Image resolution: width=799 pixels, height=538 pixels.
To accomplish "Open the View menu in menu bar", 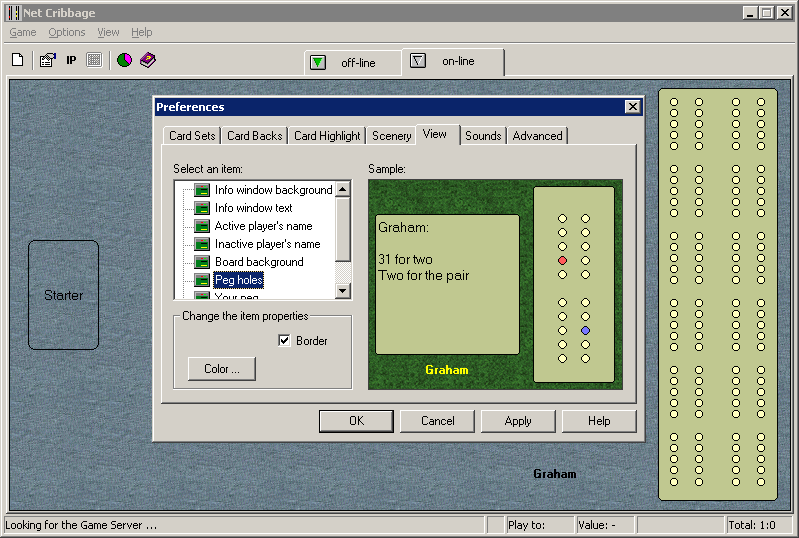I will (108, 32).
